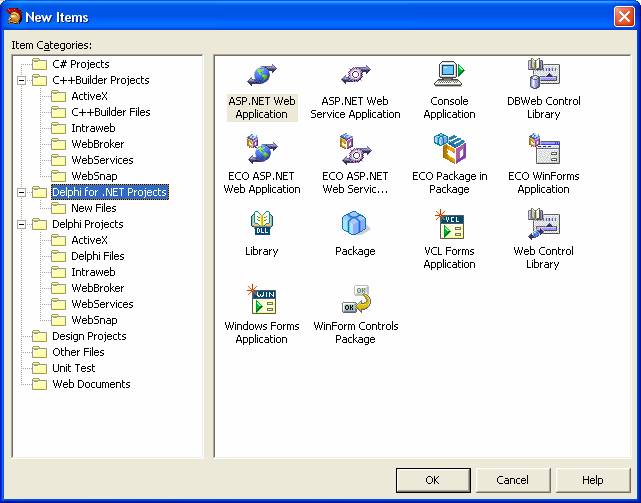Select C# Projects category
Screen dimensions: 641x503
(x=81, y=64)
